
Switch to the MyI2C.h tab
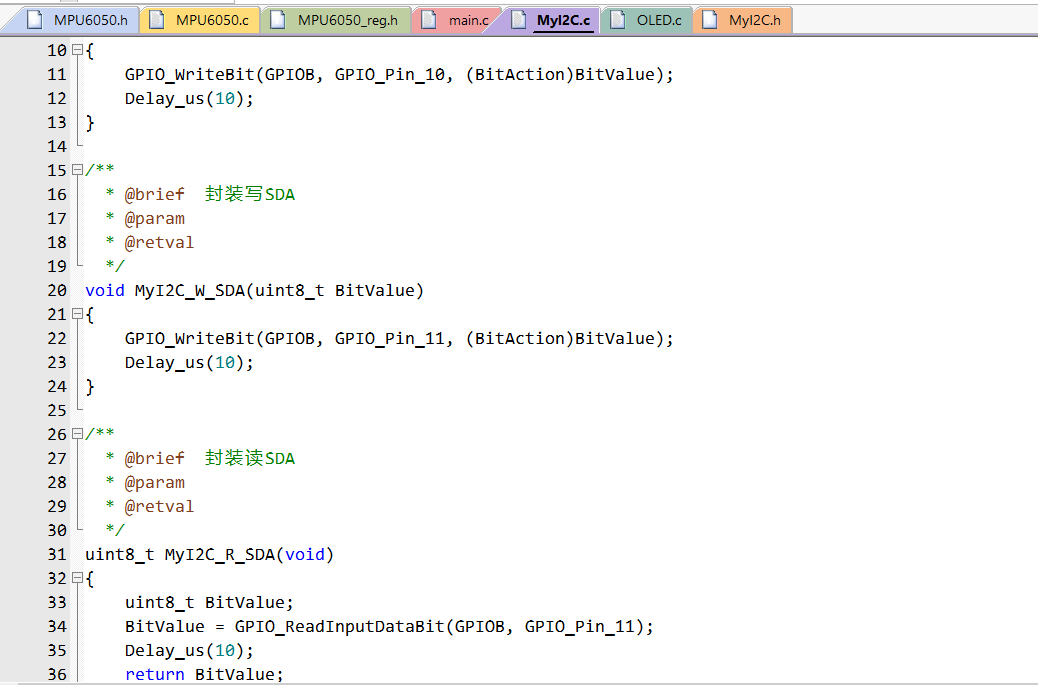click(x=743, y=20)
